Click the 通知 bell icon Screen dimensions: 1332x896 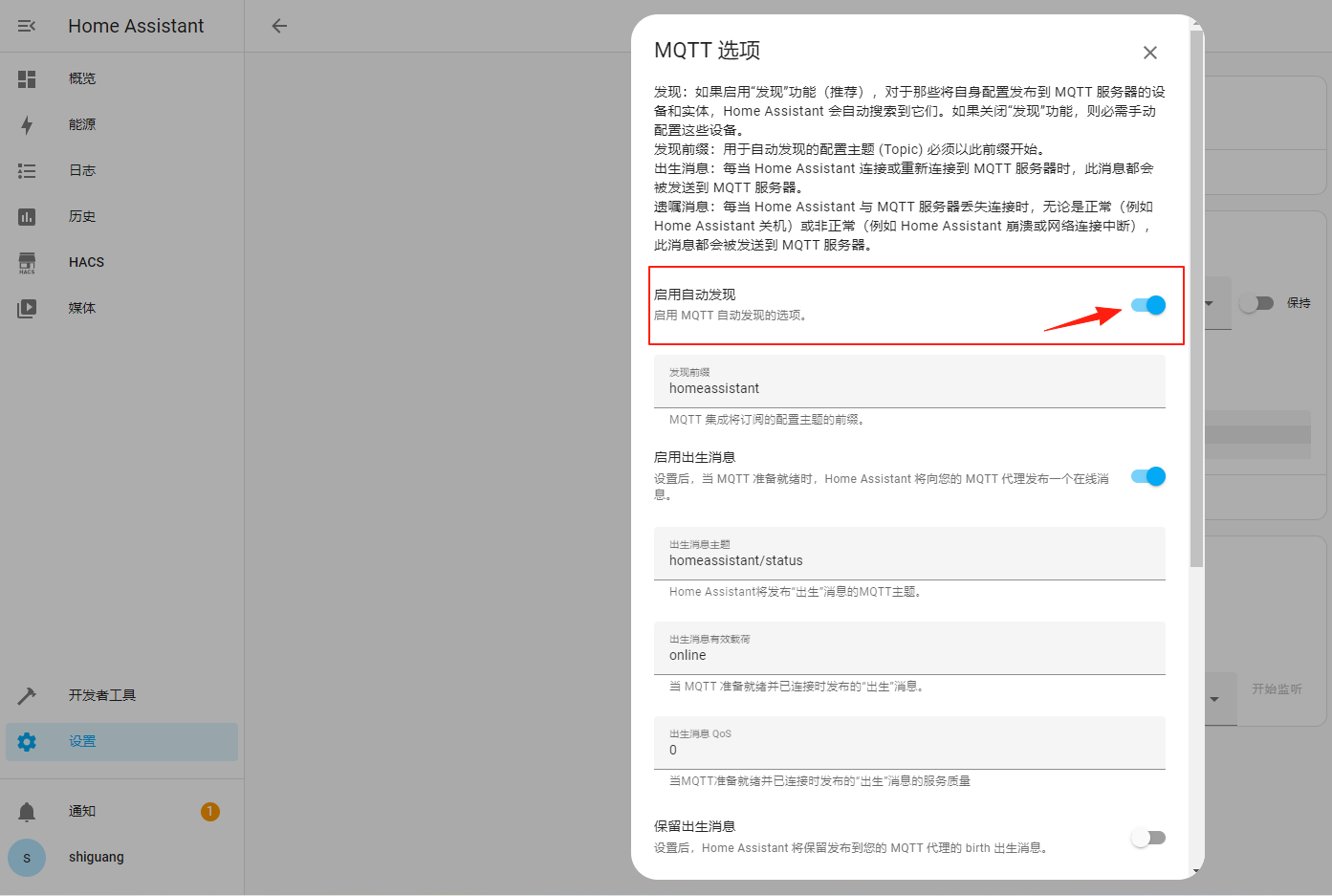coord(27,812)
